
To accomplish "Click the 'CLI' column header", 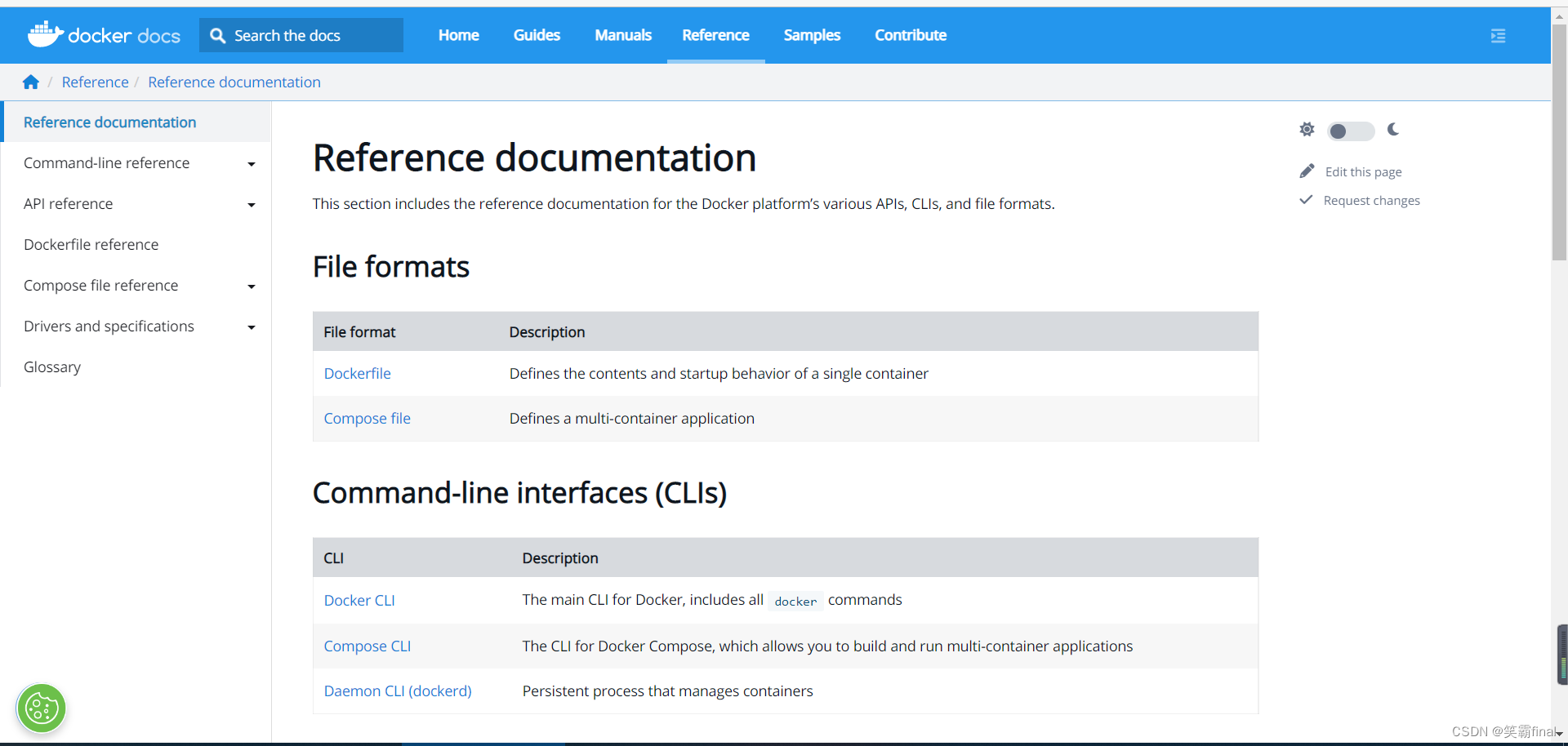I will [333, 557].
